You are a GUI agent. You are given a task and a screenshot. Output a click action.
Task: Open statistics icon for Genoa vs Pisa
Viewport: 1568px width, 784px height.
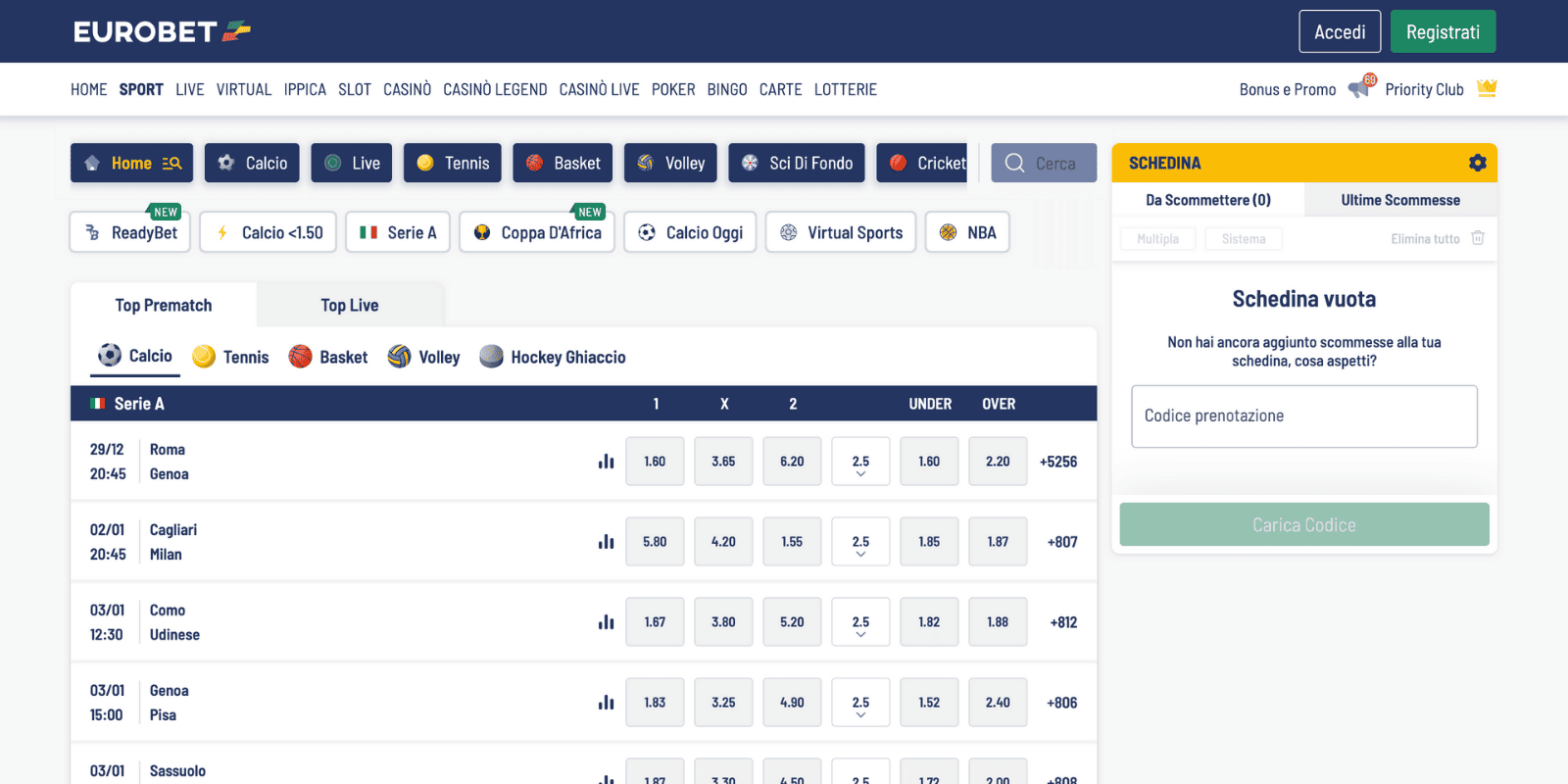pyautogui.click(x=607, y=702)
